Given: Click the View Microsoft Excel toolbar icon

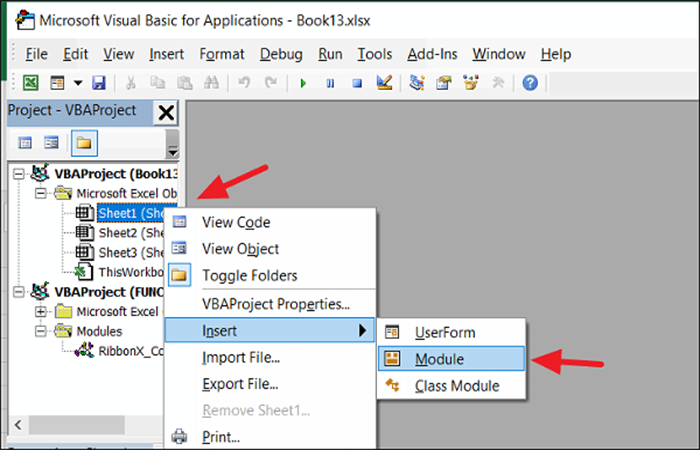Looking at the screenshot, I should click(30, 83).
